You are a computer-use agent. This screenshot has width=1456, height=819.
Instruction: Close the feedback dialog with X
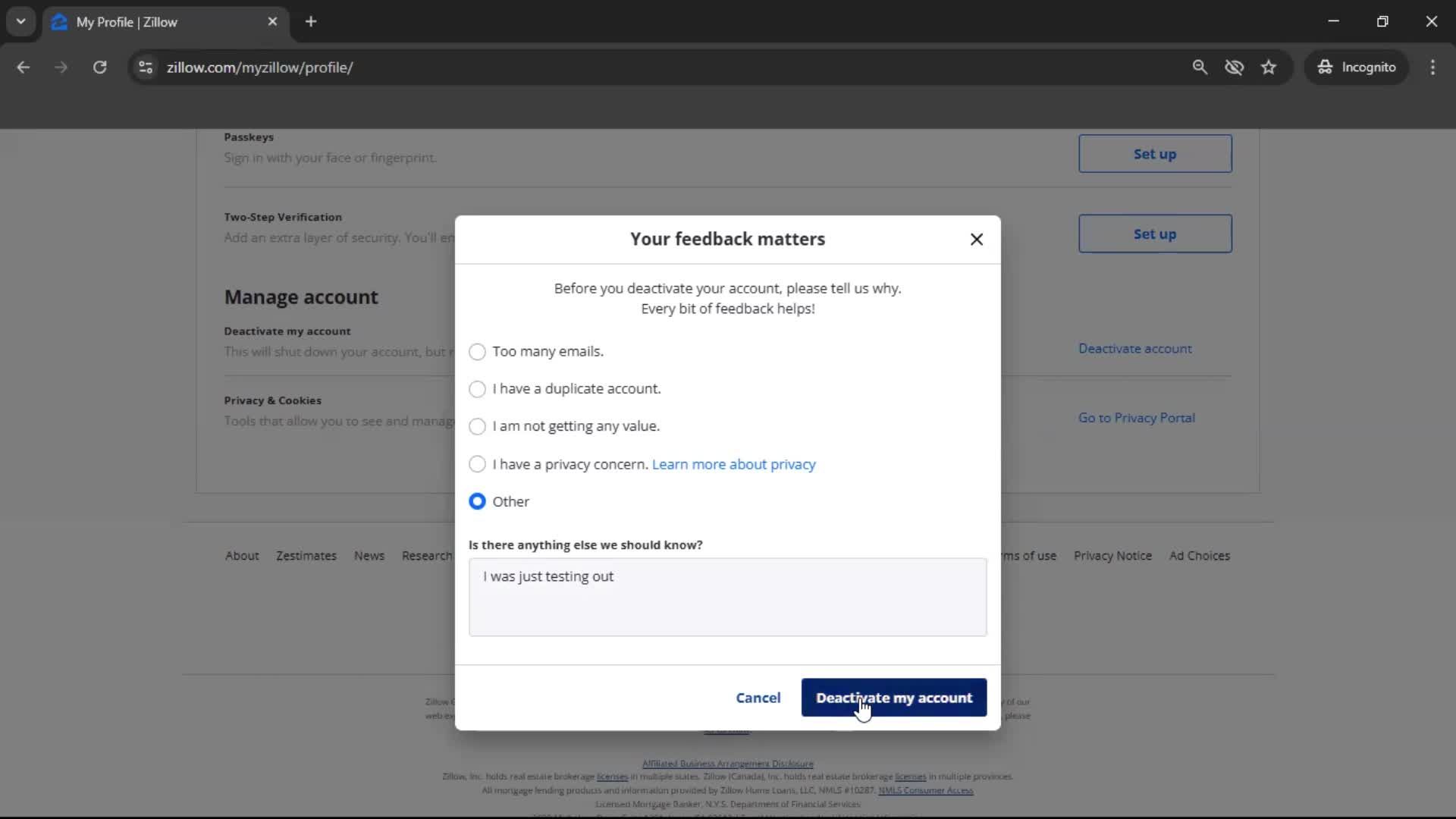click(976, 240)
